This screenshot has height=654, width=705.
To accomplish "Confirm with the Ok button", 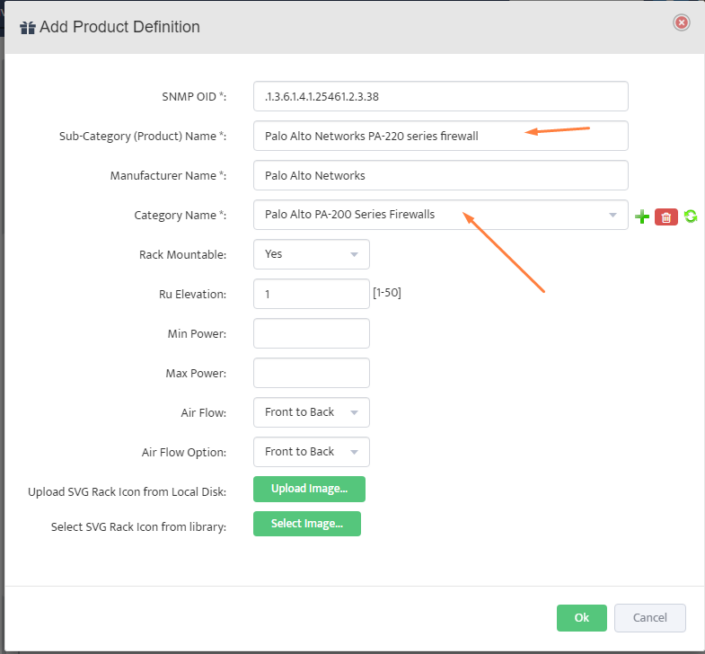I will 581,618.
